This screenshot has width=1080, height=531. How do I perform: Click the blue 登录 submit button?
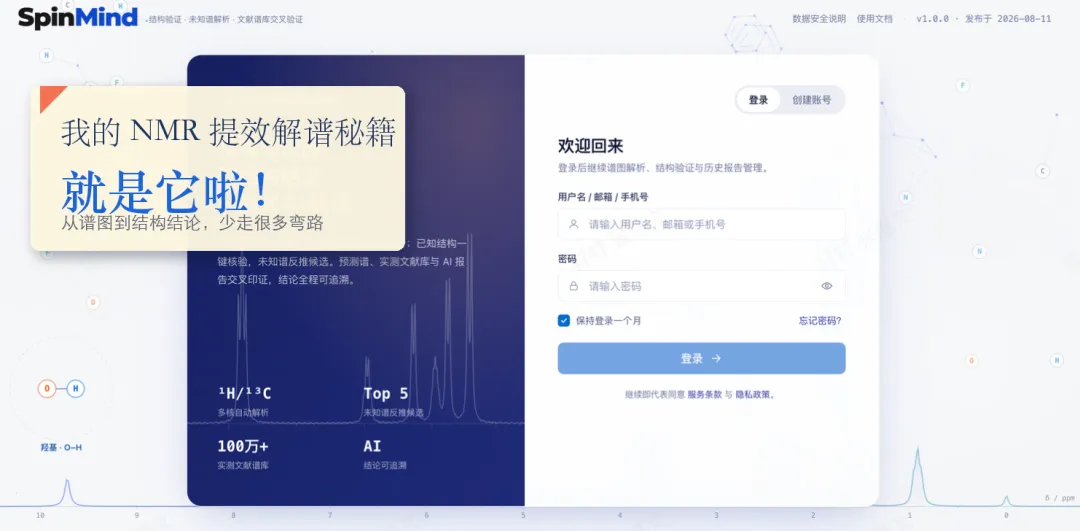tap(701, 358)
